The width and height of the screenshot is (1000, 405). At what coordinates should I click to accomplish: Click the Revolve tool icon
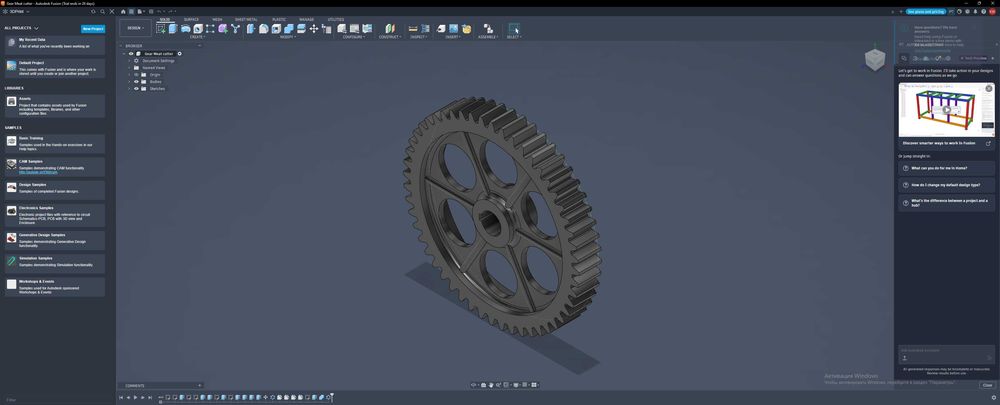tap(186, 29)
